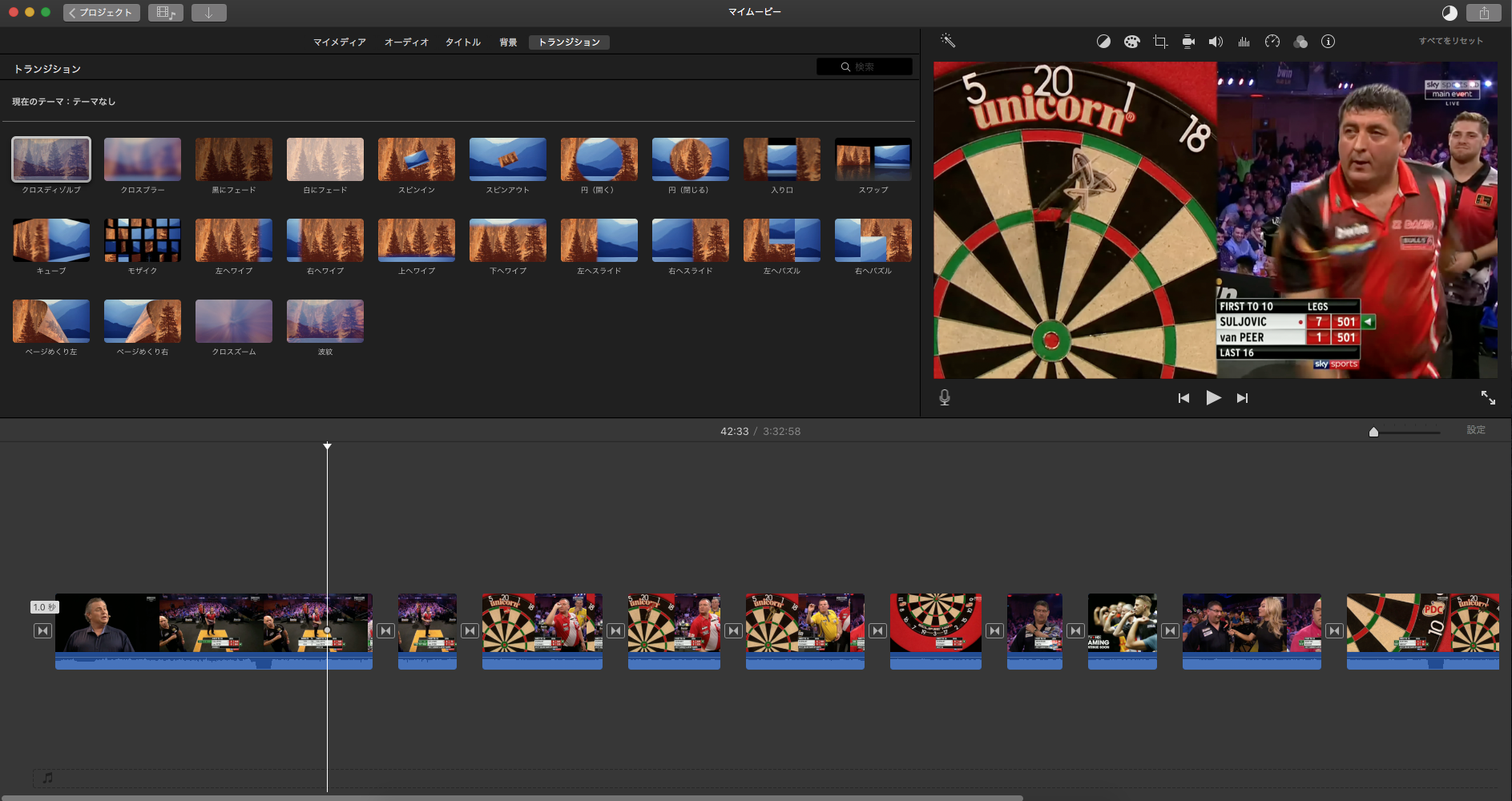Pick the クロスズーム transition thumbnail
1512x801 pixels.
coord(234,321)
